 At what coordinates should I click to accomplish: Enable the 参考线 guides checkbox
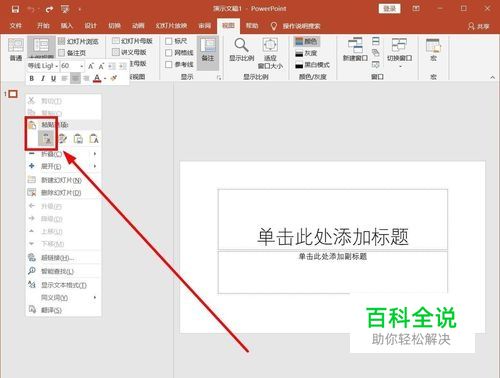(169, 64)
